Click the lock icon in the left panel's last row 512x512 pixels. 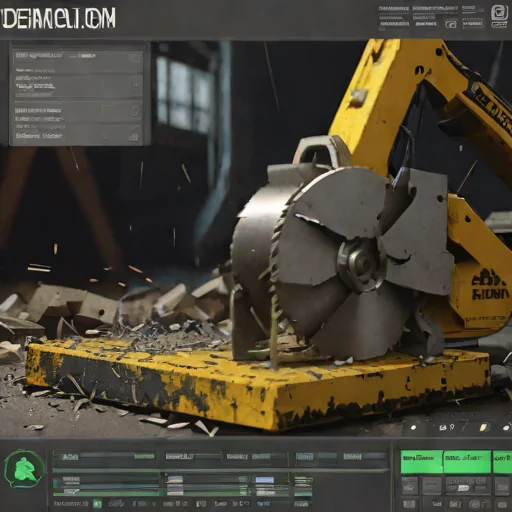pos(134,136)
